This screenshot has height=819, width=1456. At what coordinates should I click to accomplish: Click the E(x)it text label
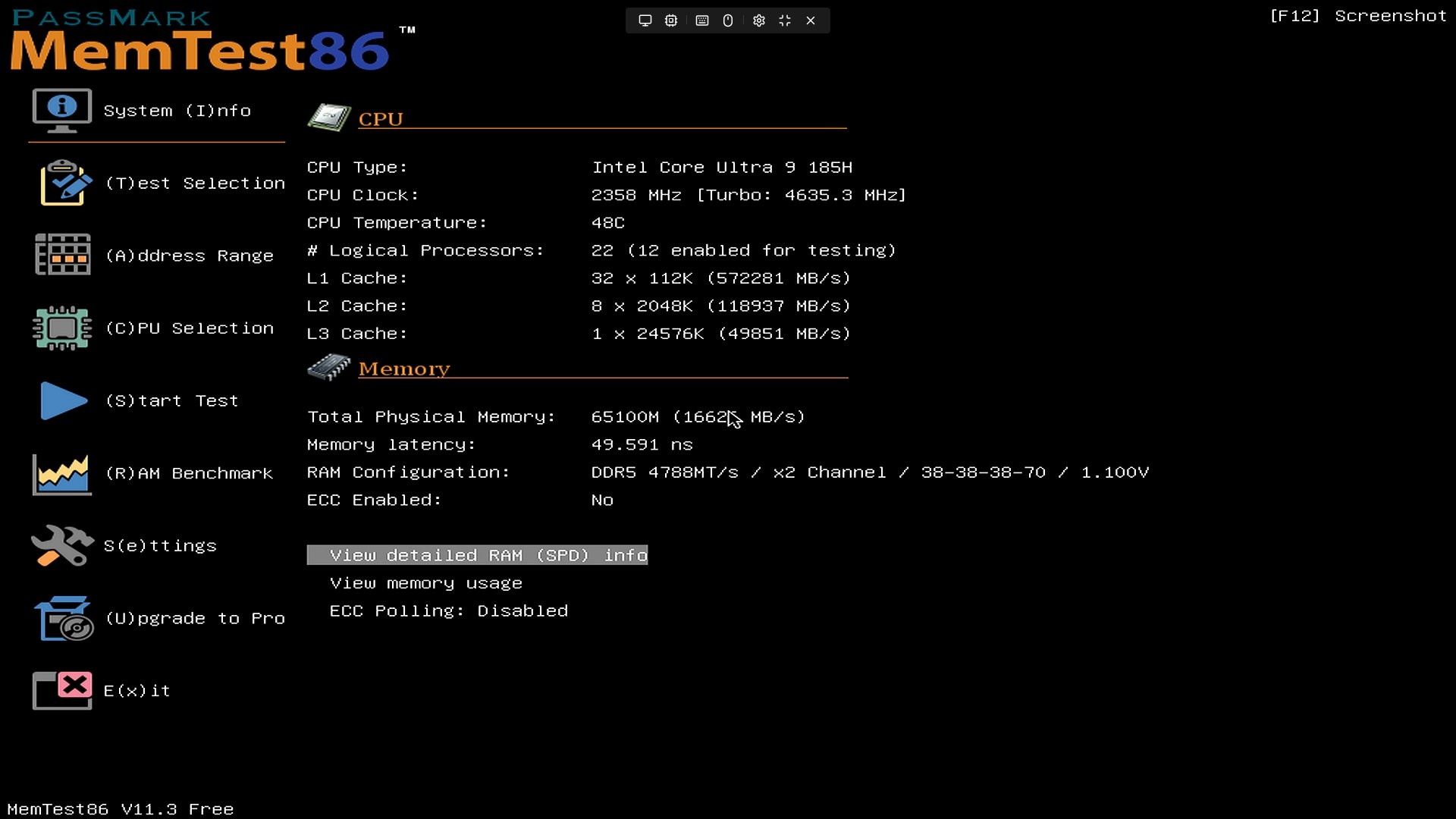pyautogui.click(x=136, y=691)
